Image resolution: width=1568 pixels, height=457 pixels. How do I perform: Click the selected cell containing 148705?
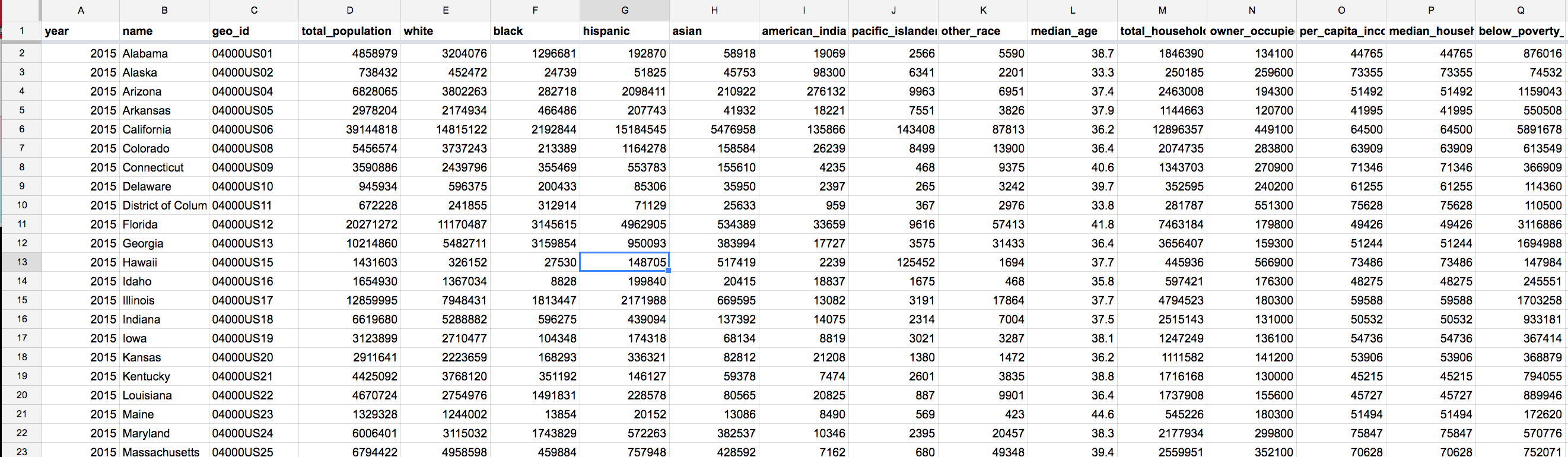point(625,262)
